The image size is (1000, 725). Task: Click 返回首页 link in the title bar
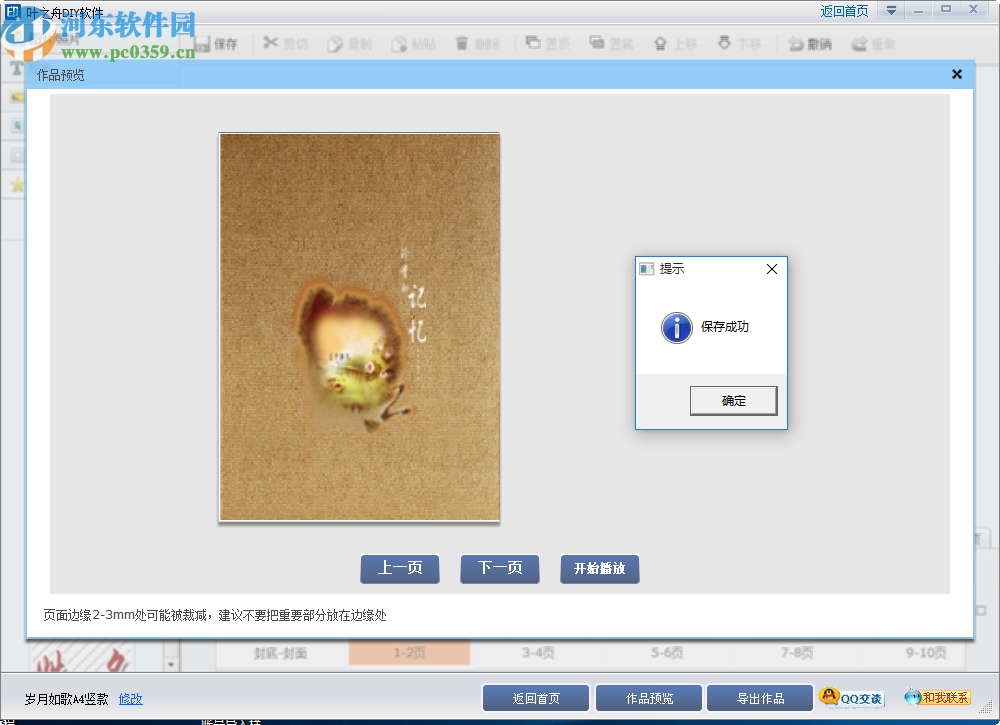coord(844,11)
